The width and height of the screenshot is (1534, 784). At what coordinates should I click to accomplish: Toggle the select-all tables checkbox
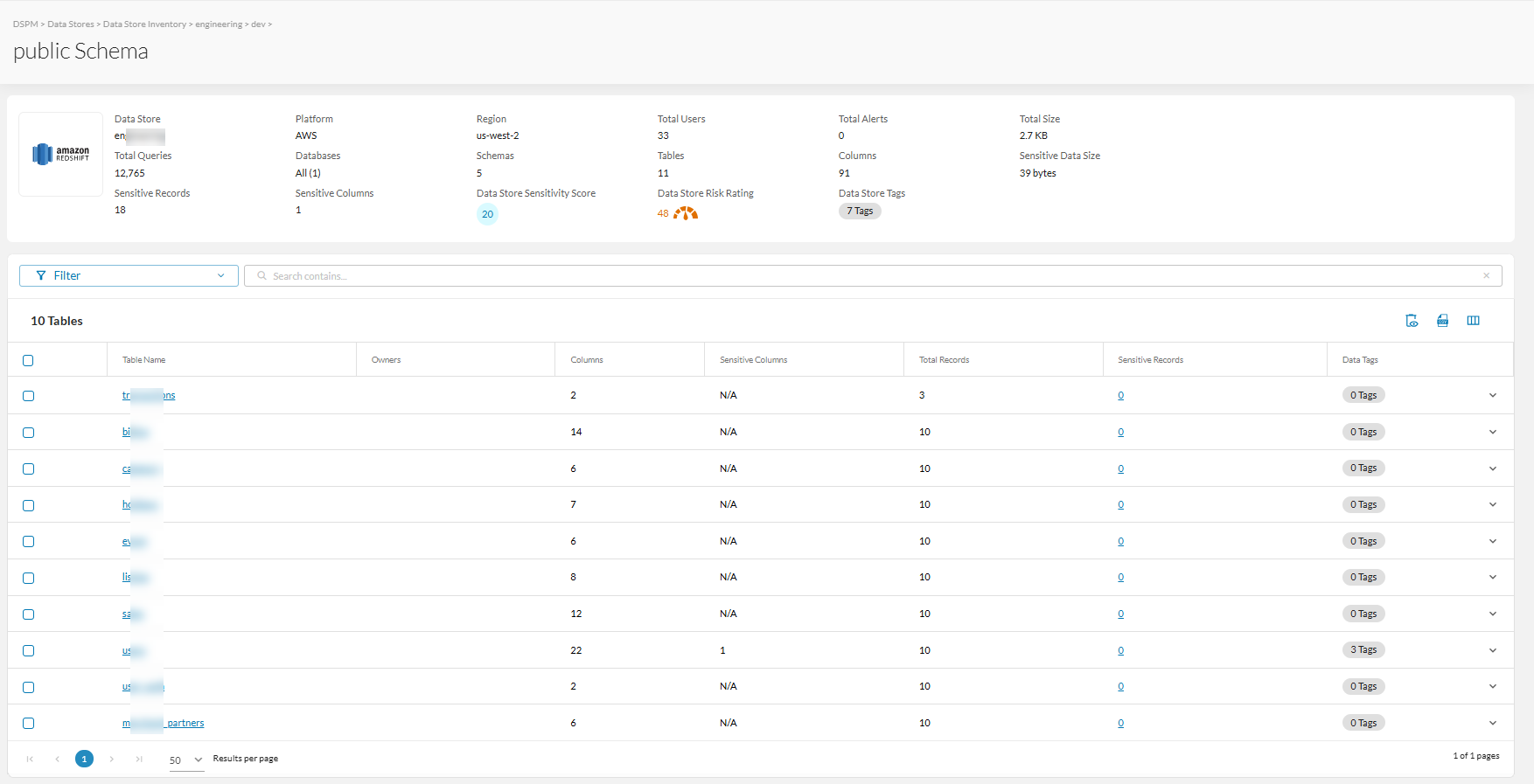click(x=28, y=360)
